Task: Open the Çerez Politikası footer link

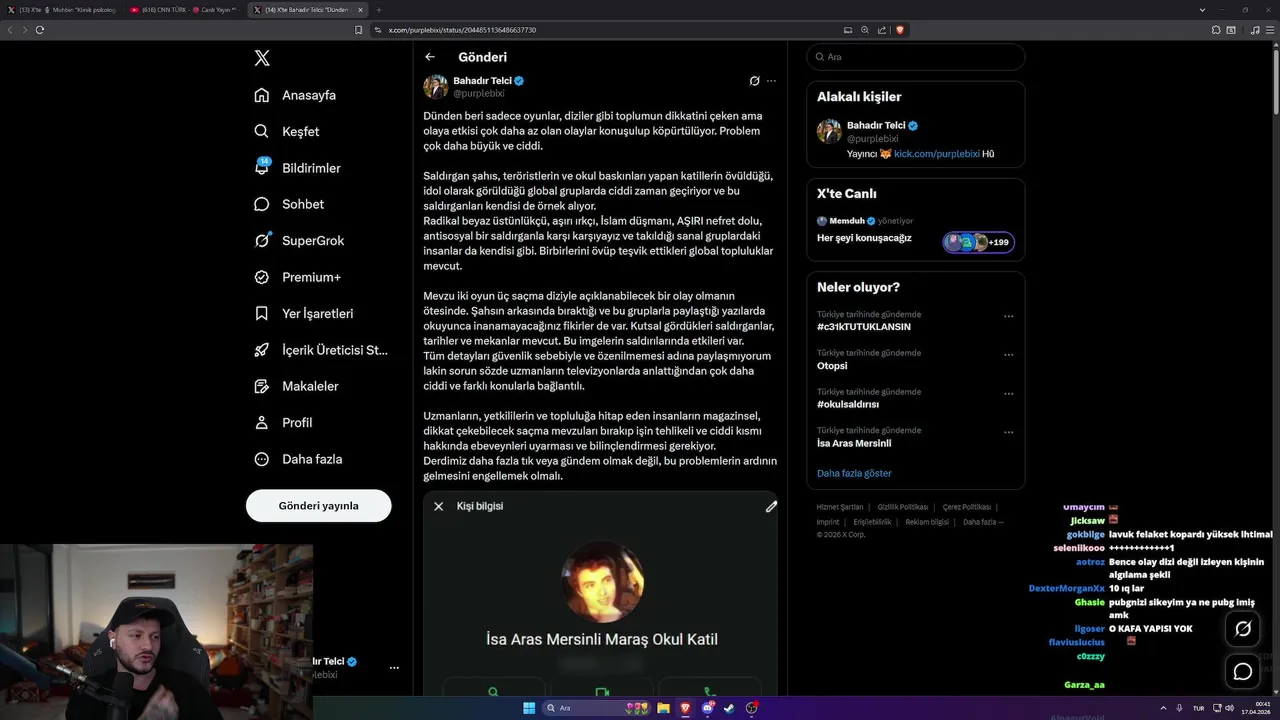Action: tap(967, 507)
